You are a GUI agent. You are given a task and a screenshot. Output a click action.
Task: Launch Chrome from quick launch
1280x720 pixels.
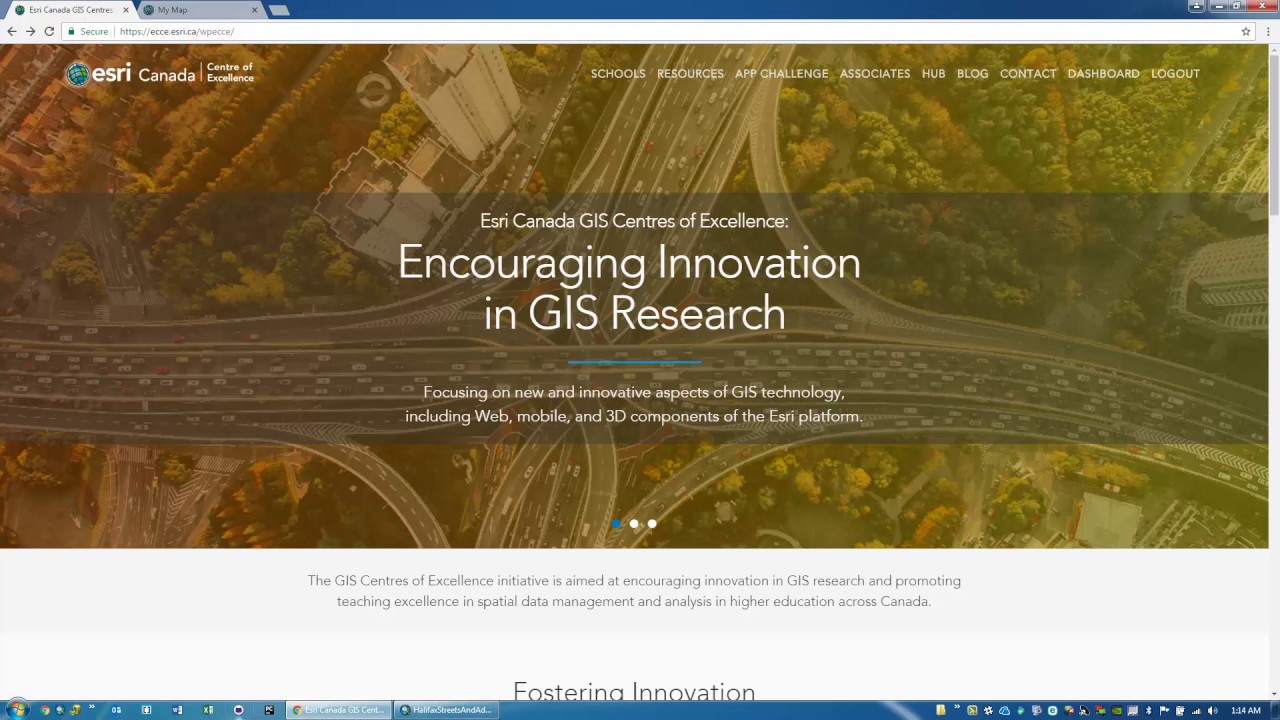click(45, 710)
